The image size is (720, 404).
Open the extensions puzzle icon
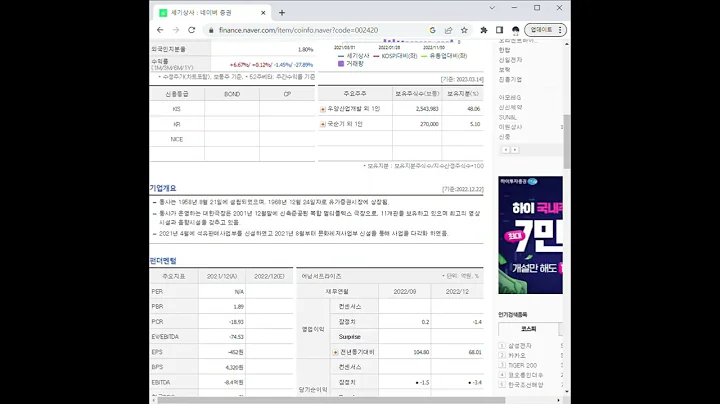pos(484,30)
